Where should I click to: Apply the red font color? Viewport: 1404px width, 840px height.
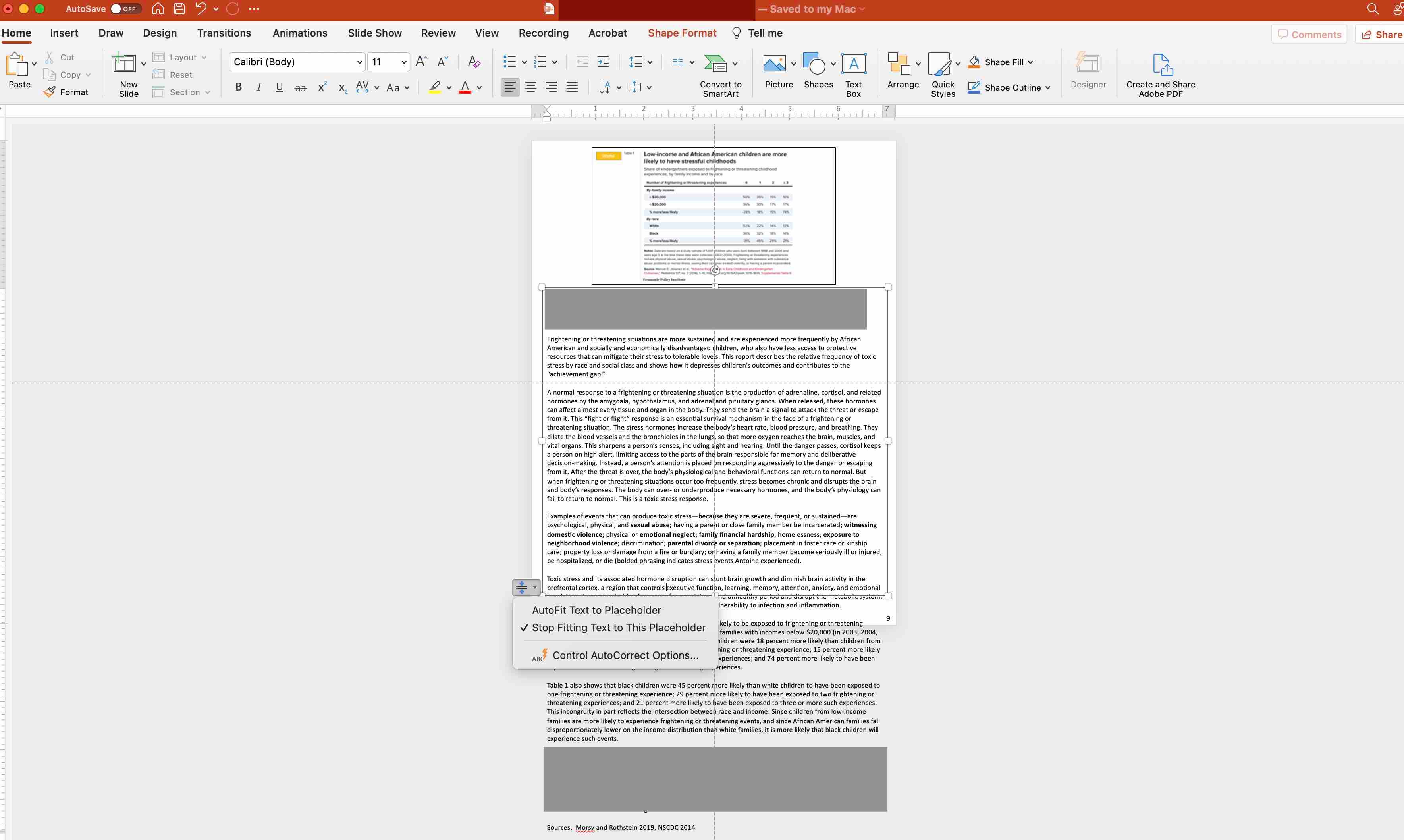point(465,87)
